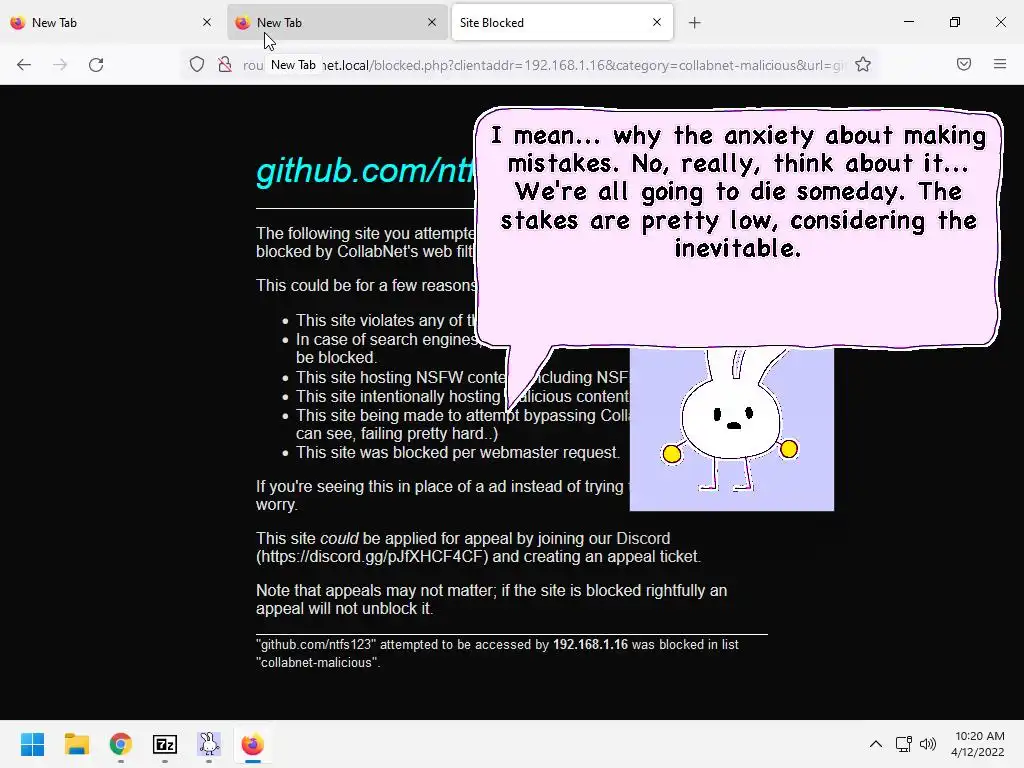The width and height of the screenshot is (1024, 768).
Task: Click "Note that appeals may not matter" text
Action: [x=491, y=600]
